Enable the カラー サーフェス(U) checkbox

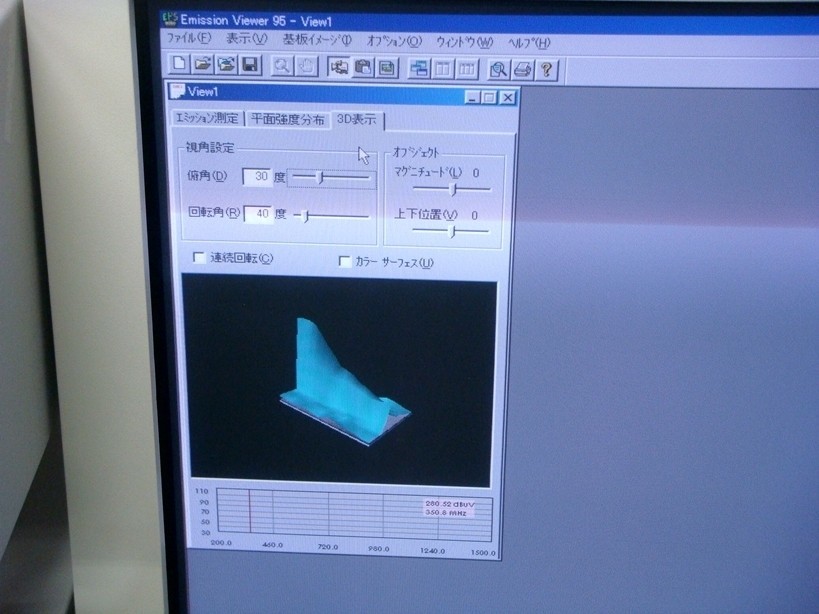[345, 261]
